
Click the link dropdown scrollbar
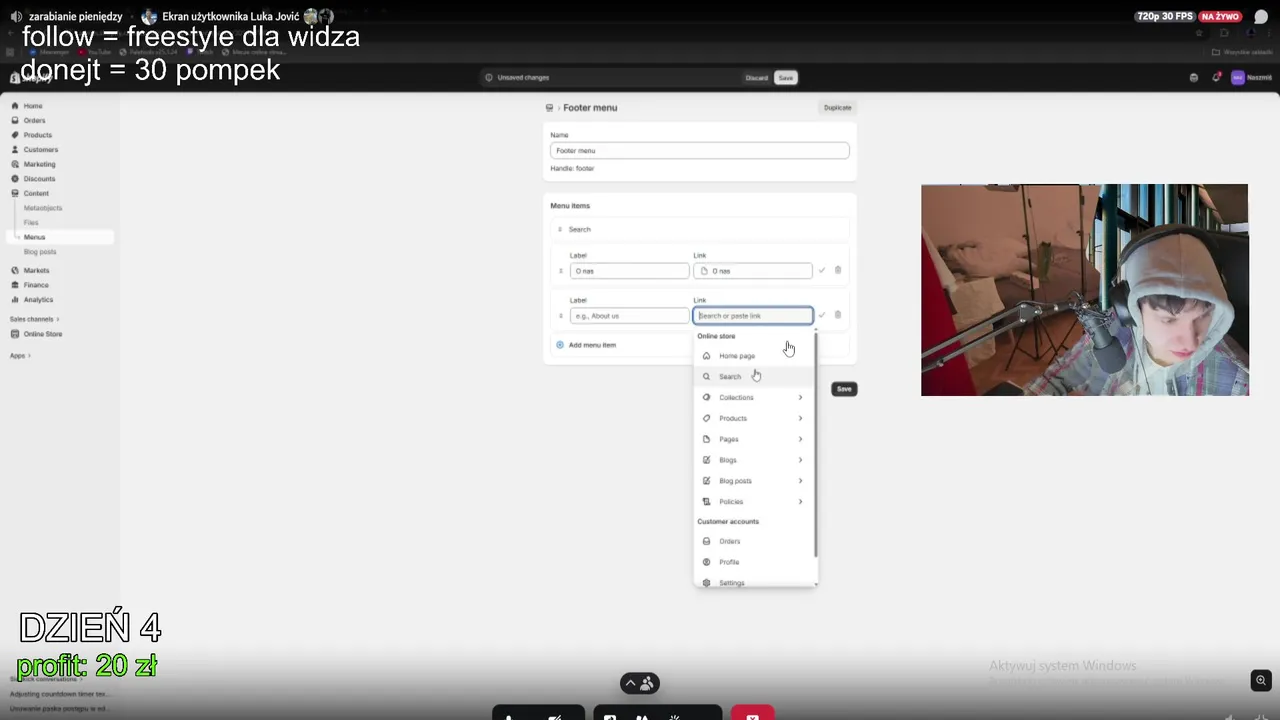click(816, 446)
